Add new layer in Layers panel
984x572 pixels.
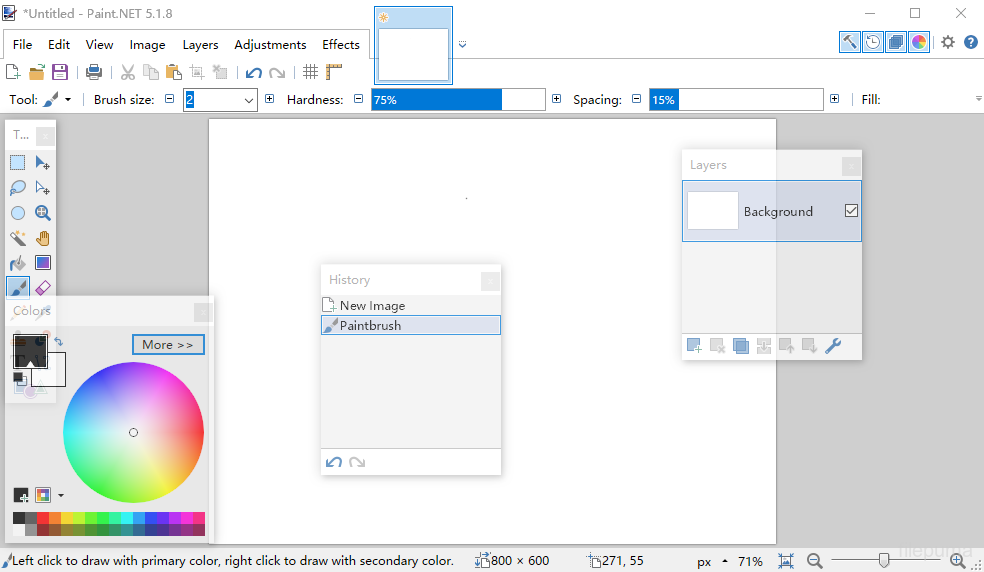[694, 345]
